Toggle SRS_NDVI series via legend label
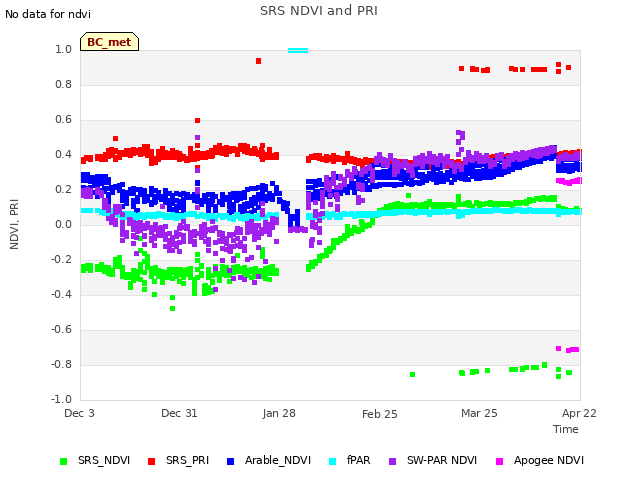The height and width of the screenshot is (480, 640). 104,460
